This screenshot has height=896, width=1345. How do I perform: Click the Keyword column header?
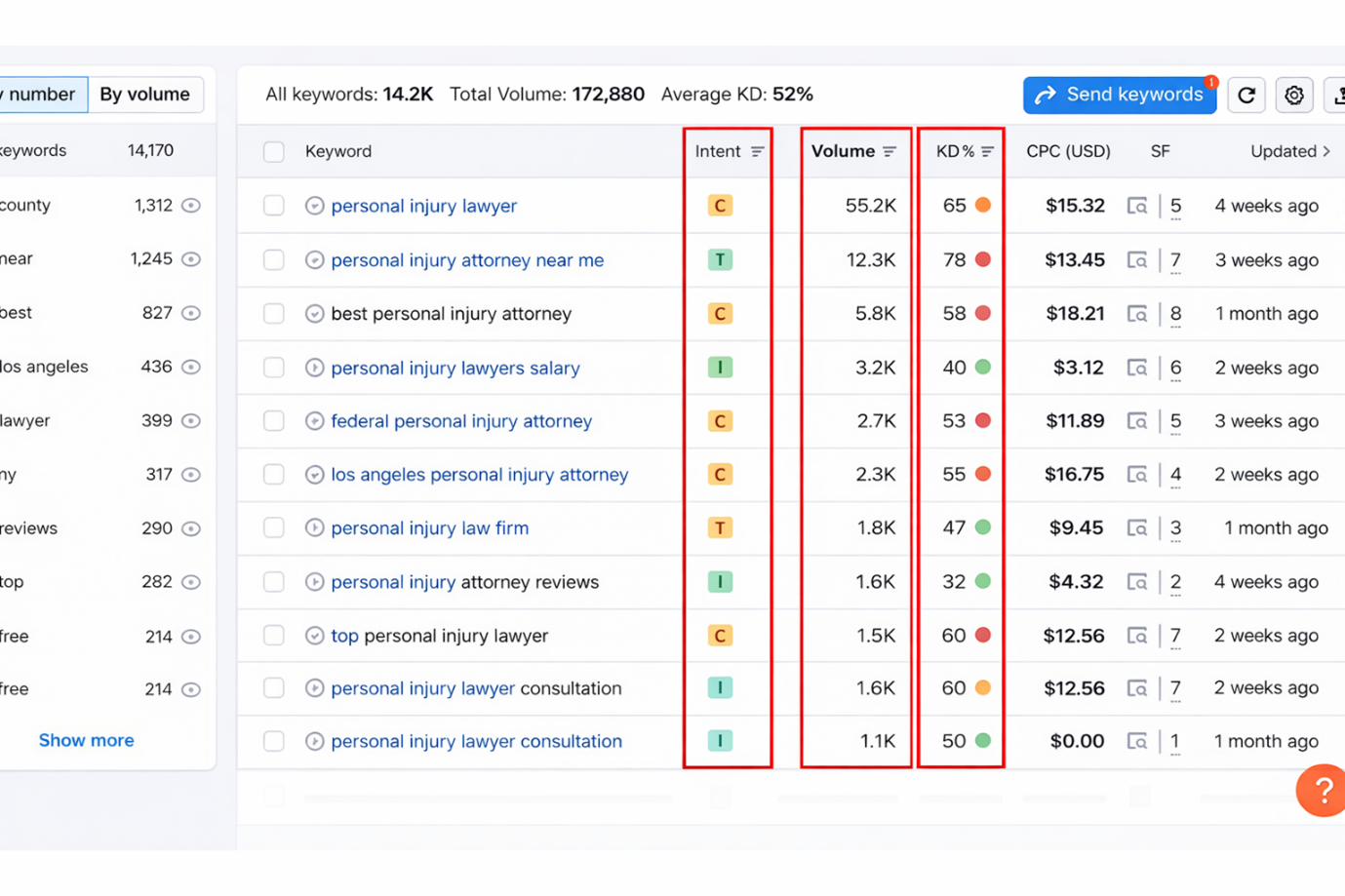coord(338,151)
